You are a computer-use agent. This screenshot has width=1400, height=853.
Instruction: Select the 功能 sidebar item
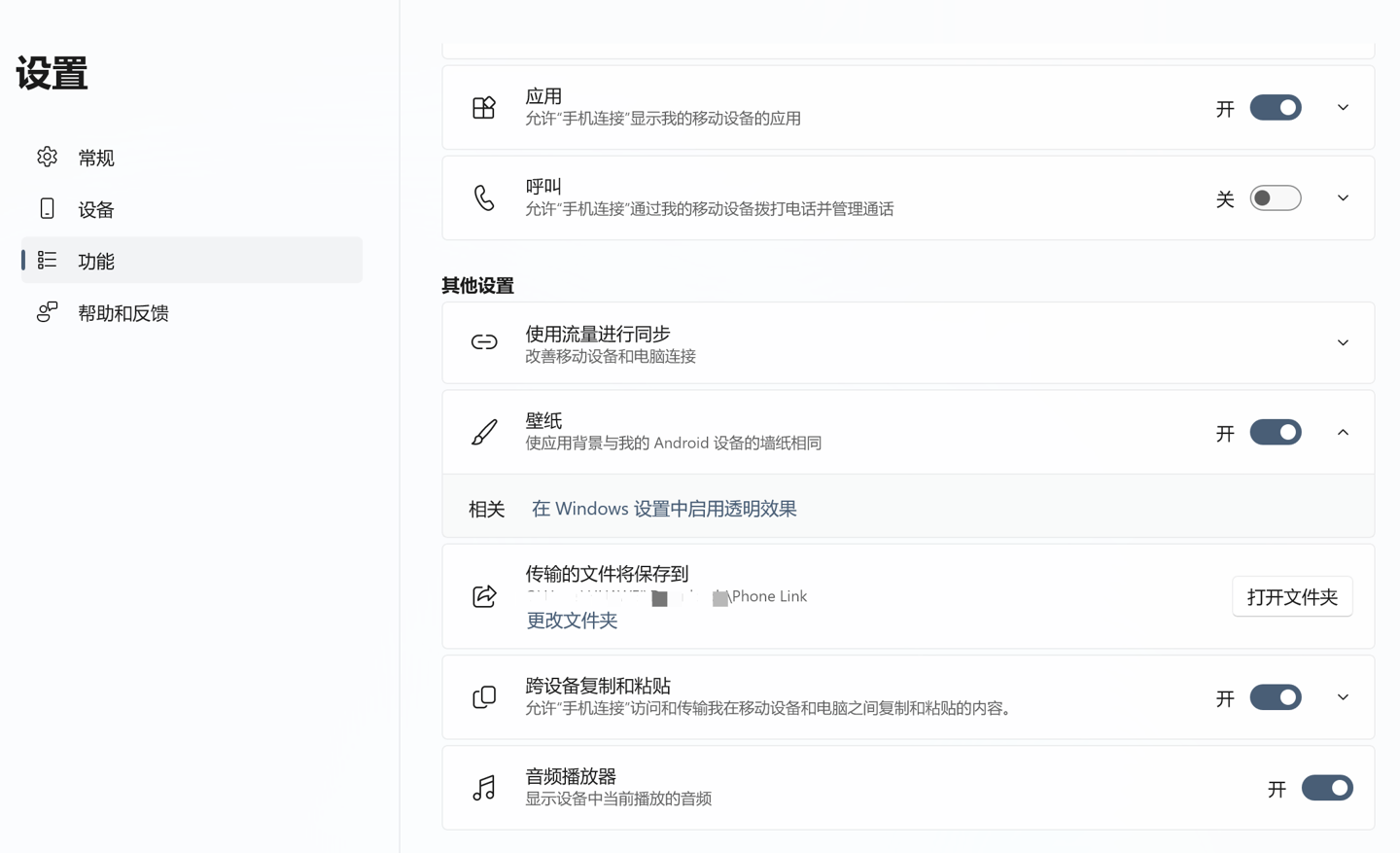(x=192, y=260)
